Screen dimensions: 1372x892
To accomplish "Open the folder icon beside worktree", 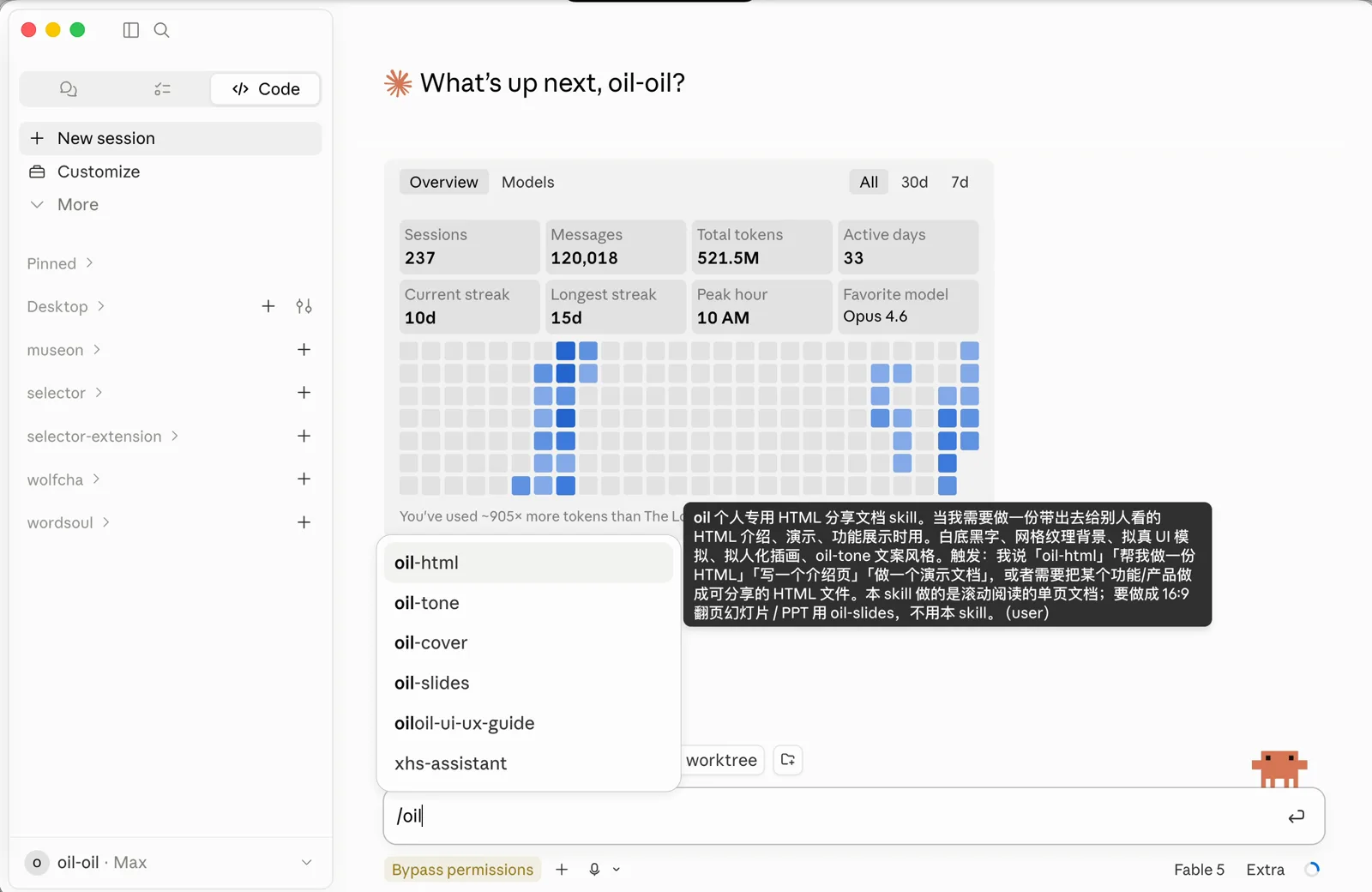I will pos(788,760).
